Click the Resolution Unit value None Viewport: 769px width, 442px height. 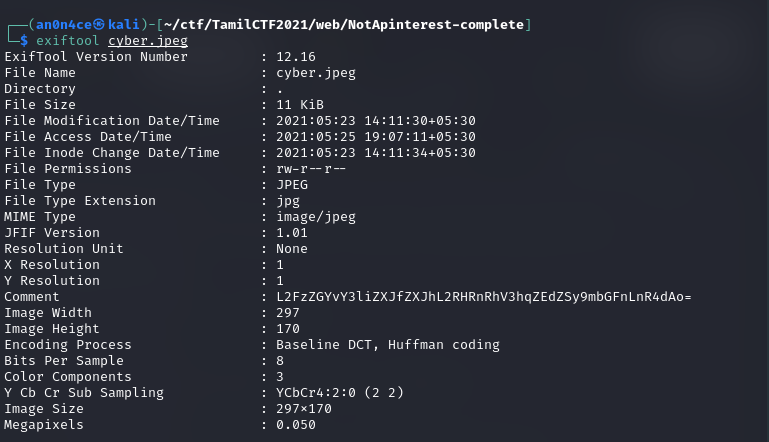click(292, 249)
